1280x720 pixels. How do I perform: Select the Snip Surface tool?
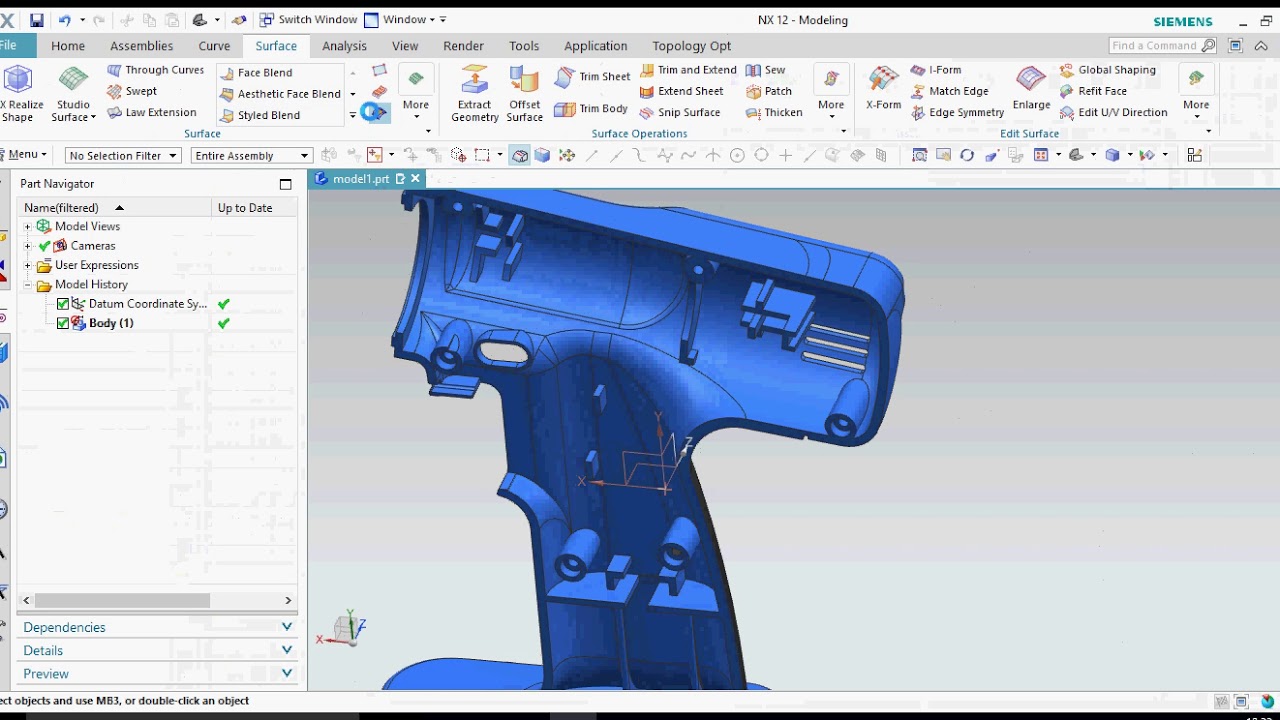click(x=679, y=112)
